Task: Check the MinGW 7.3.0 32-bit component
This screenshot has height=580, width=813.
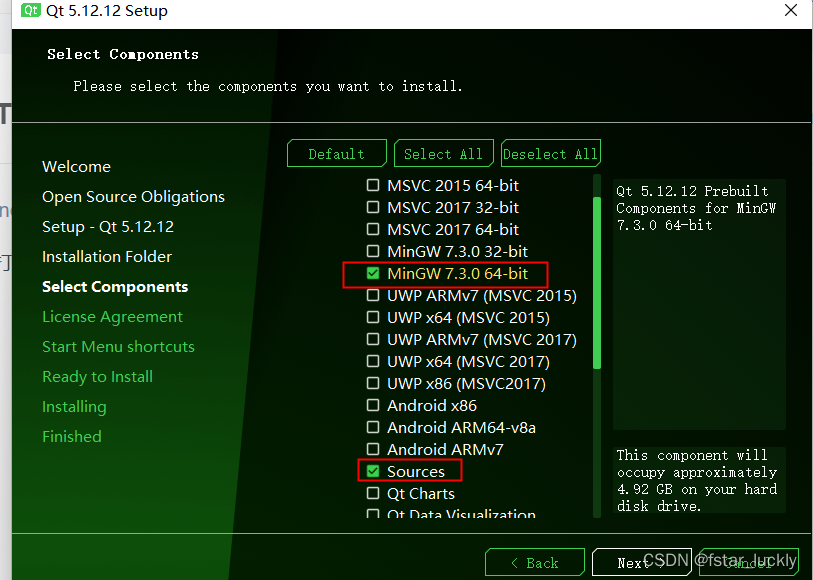Action: click(x=373, y=251)
